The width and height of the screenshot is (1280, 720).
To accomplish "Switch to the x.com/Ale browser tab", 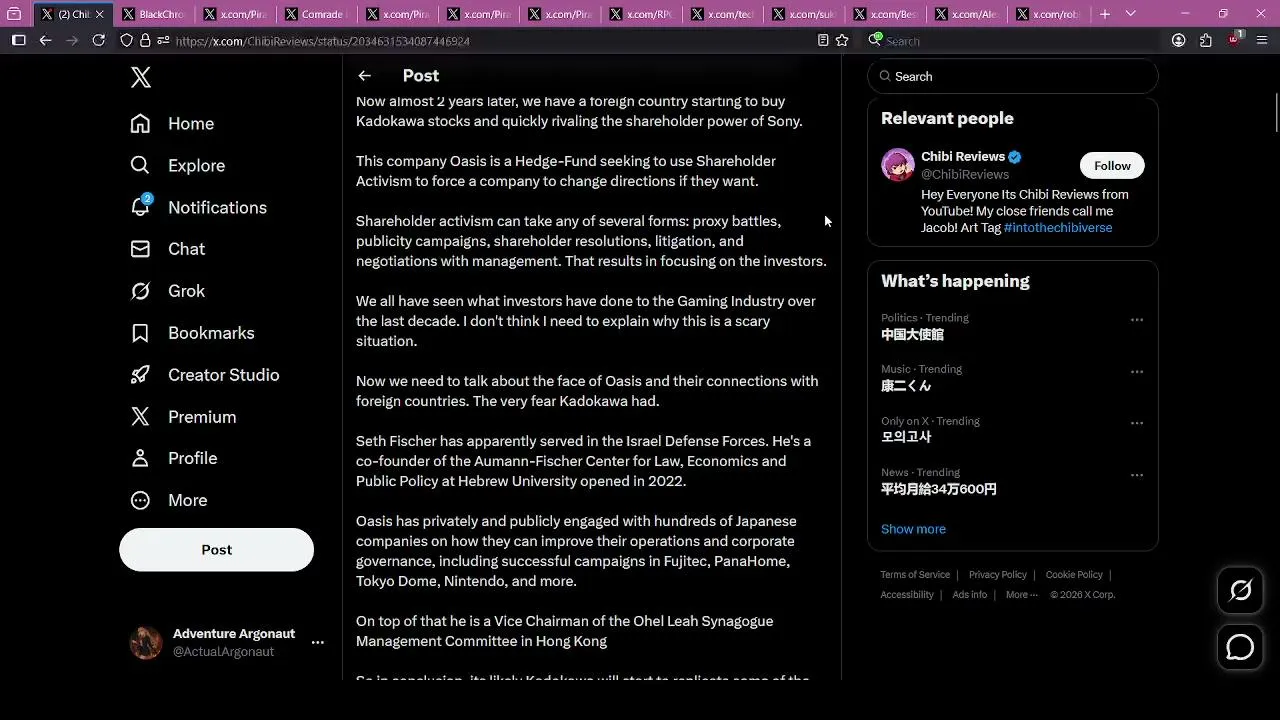I will point(965,14).
